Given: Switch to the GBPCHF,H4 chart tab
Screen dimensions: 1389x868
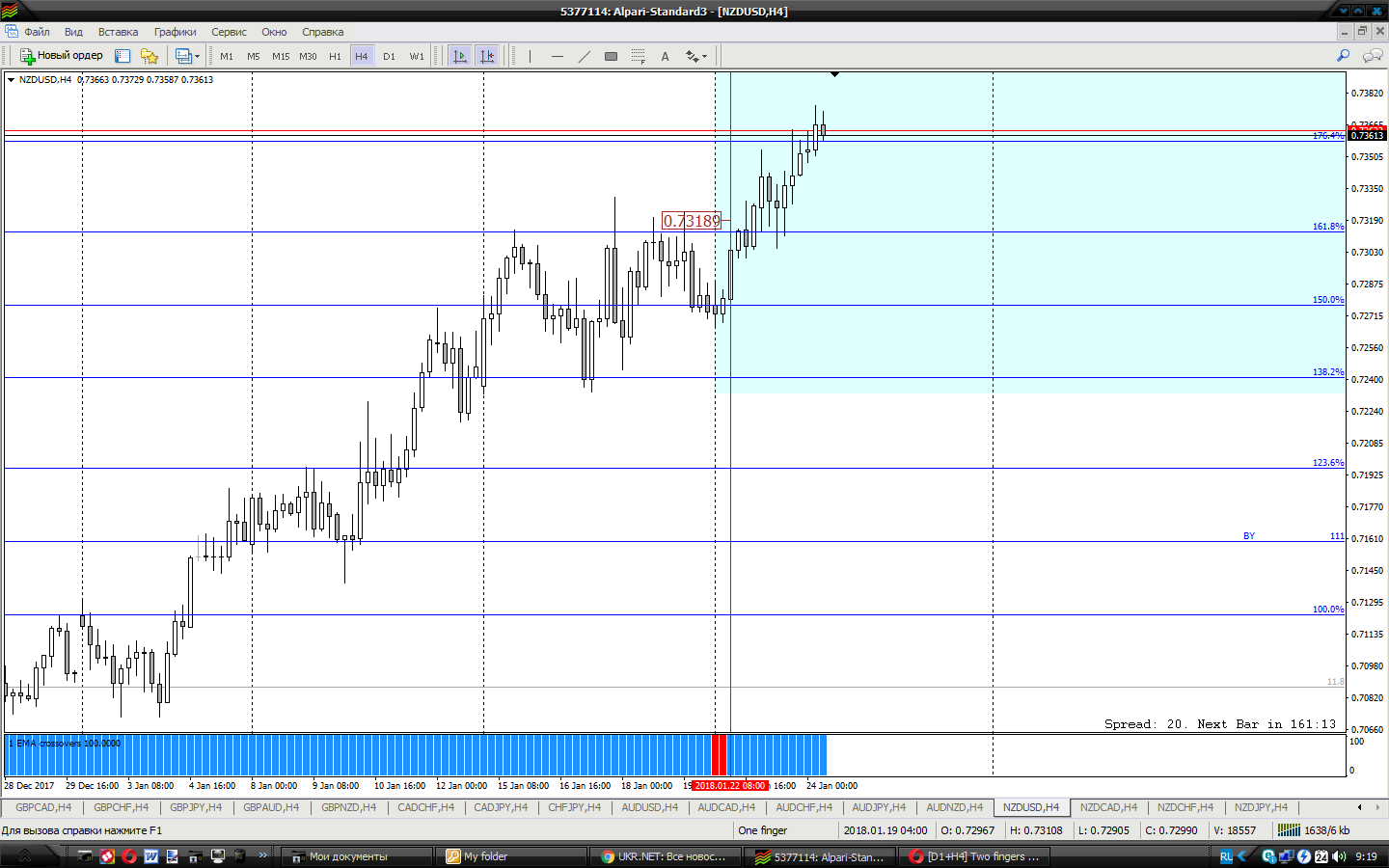Looking at the screenshot, I should point(121,807).
